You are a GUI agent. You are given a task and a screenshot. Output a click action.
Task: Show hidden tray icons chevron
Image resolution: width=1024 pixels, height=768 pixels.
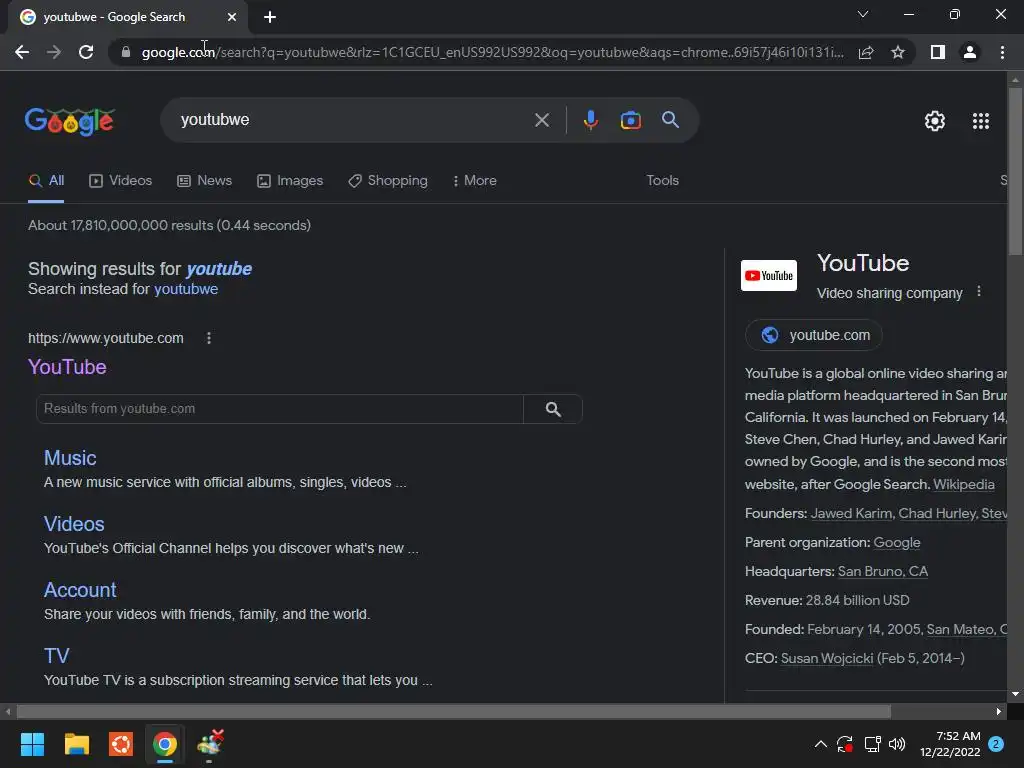pos(820,744)
